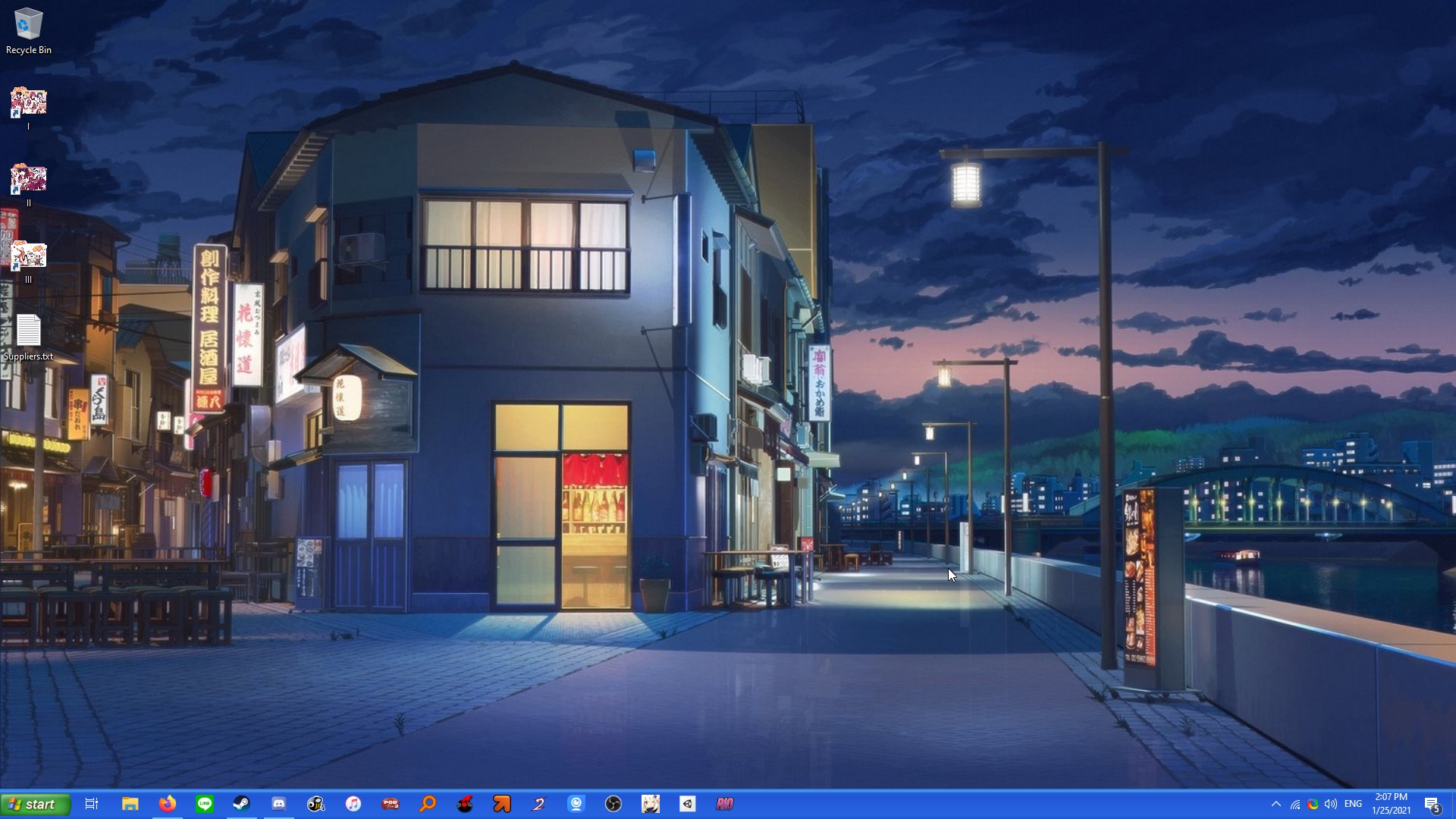
Task: Click the Show desktop sliver at taskbar end
Action: click(1453, 804)
